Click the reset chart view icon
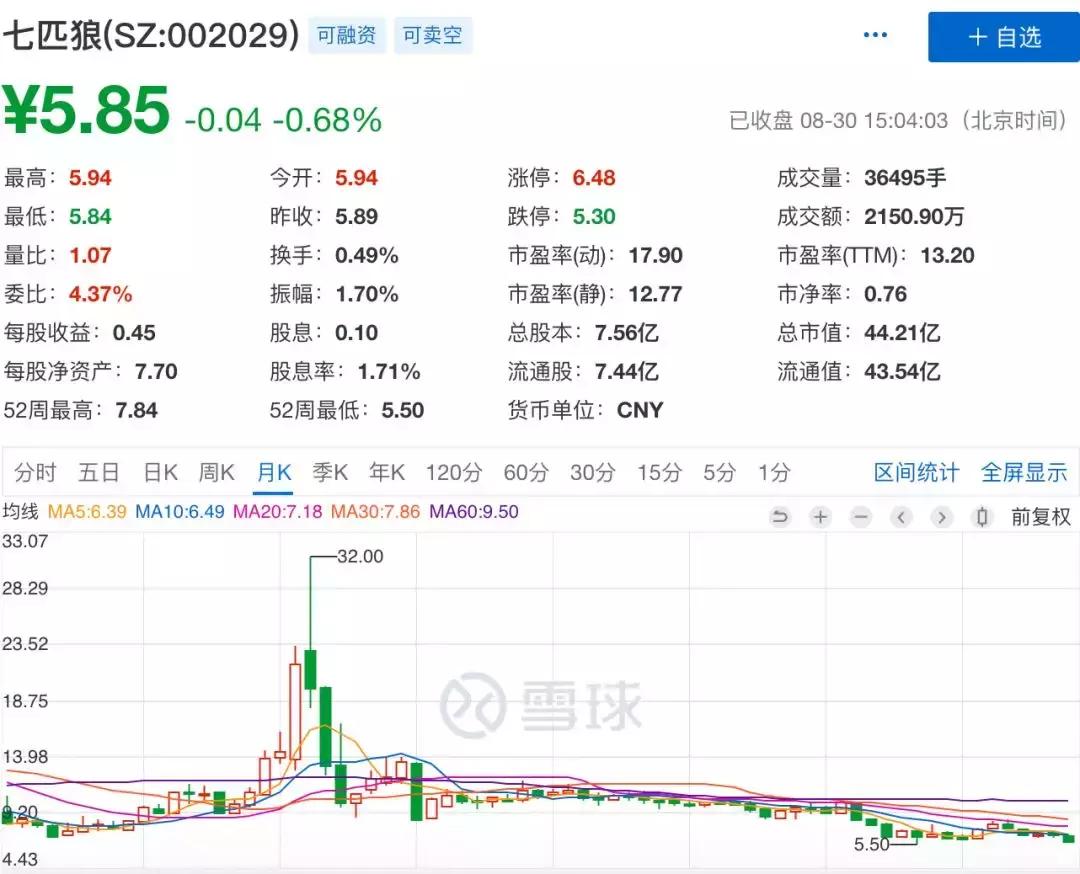The image size is (1080, 874). coord(780,517)
